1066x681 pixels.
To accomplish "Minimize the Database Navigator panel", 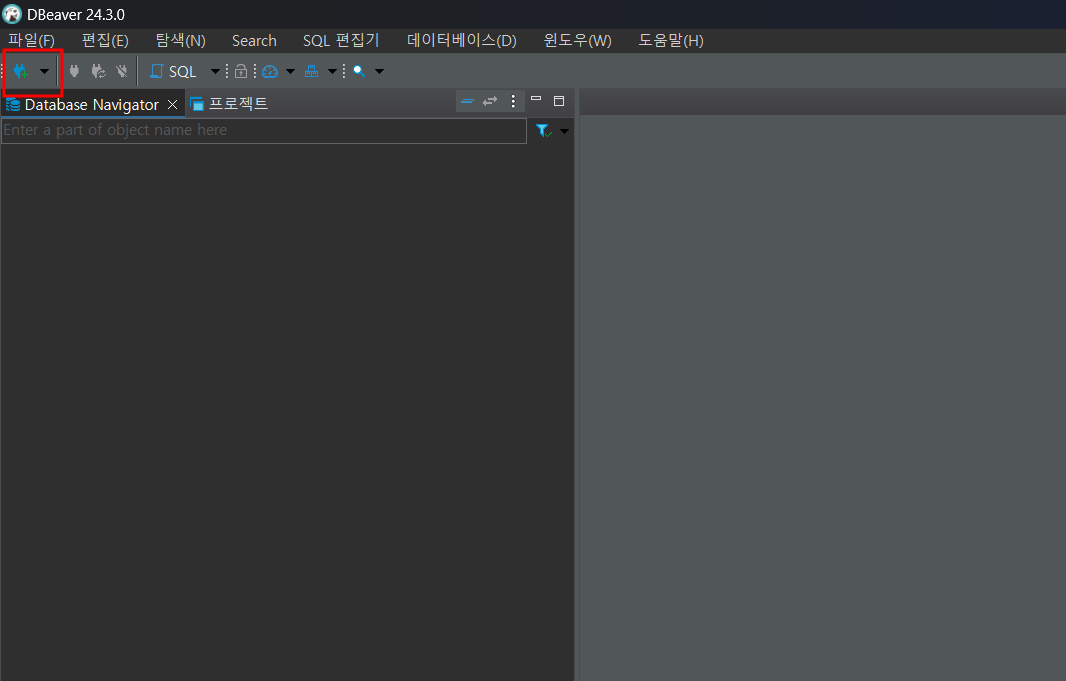I will (536, 99).
